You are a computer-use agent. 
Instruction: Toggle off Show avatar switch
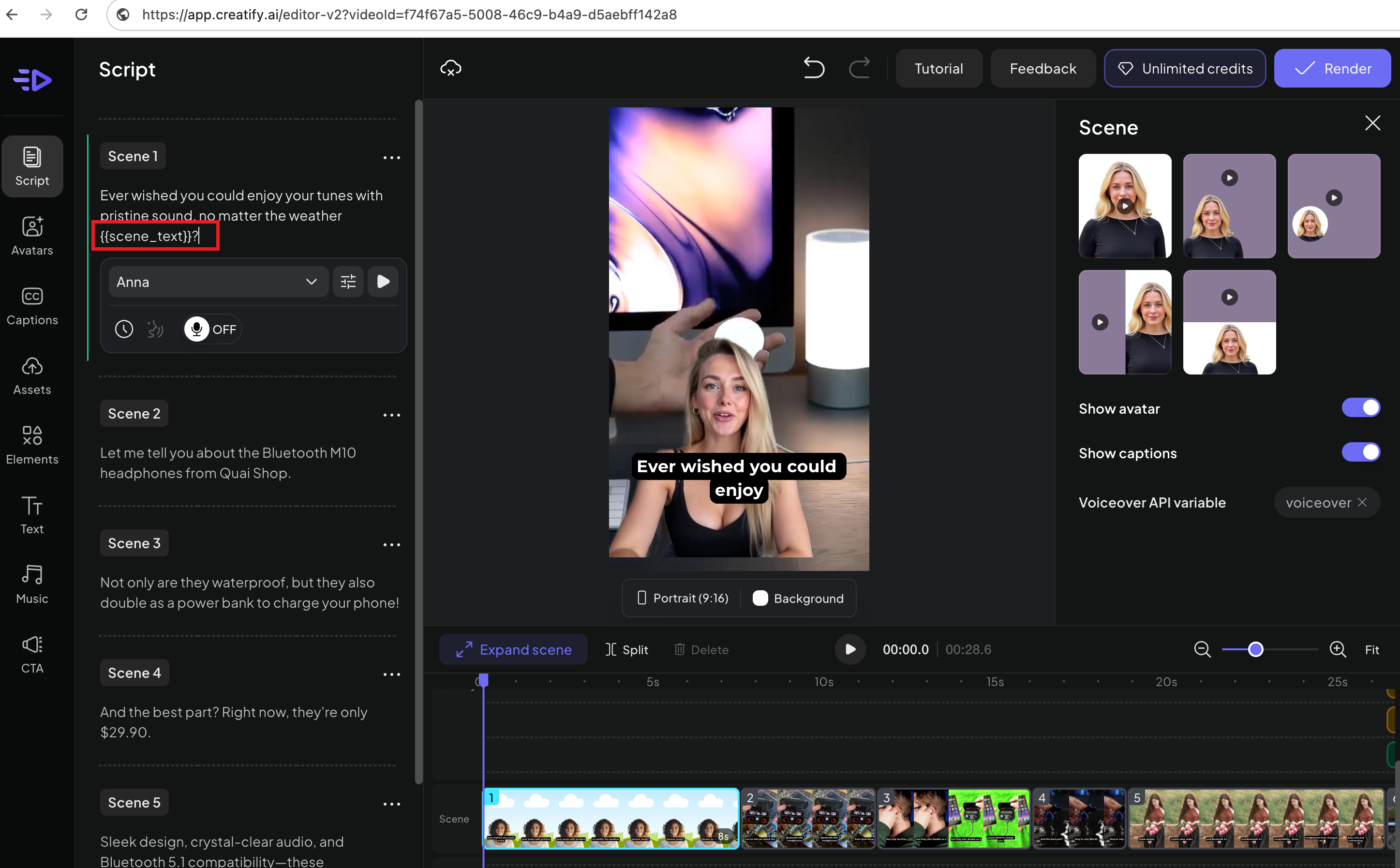(1360, 408)
